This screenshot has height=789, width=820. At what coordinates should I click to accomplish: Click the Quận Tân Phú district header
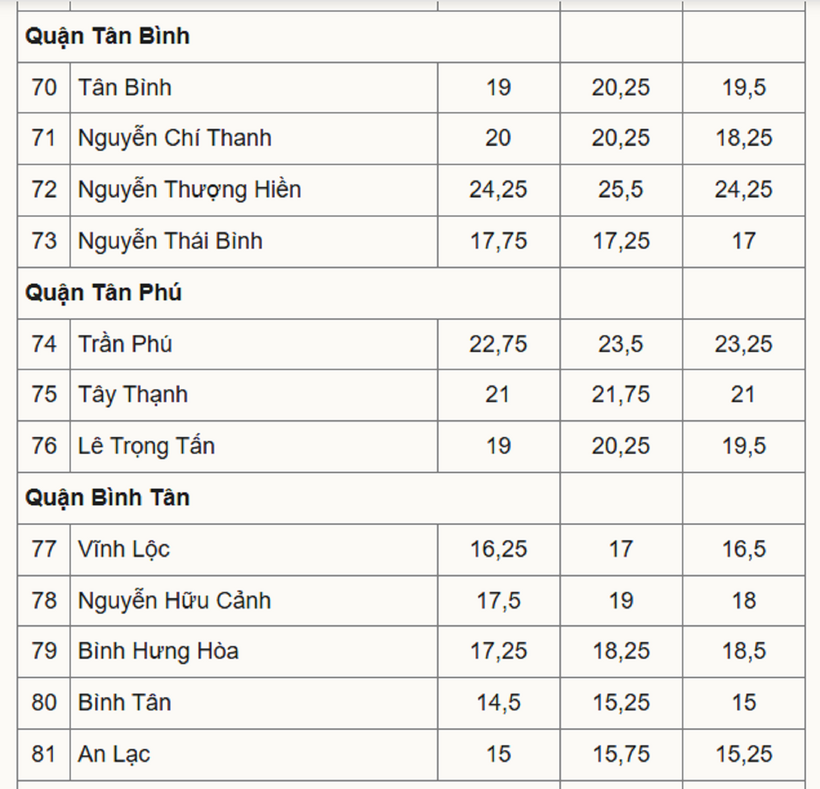pos(104,293)
